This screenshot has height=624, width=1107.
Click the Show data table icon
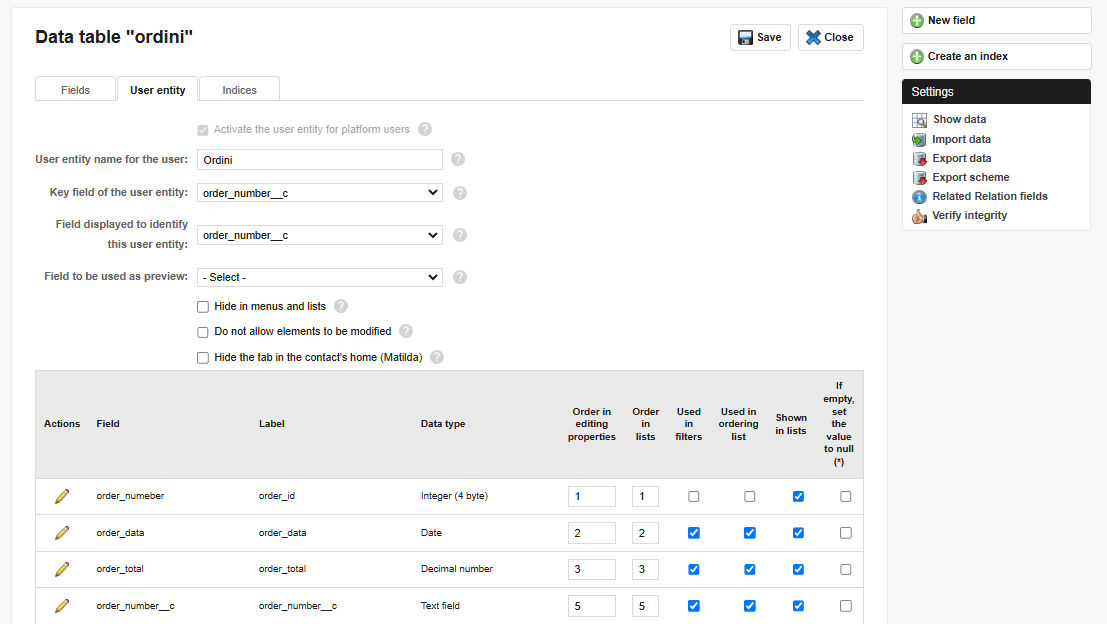click(919, 120)
